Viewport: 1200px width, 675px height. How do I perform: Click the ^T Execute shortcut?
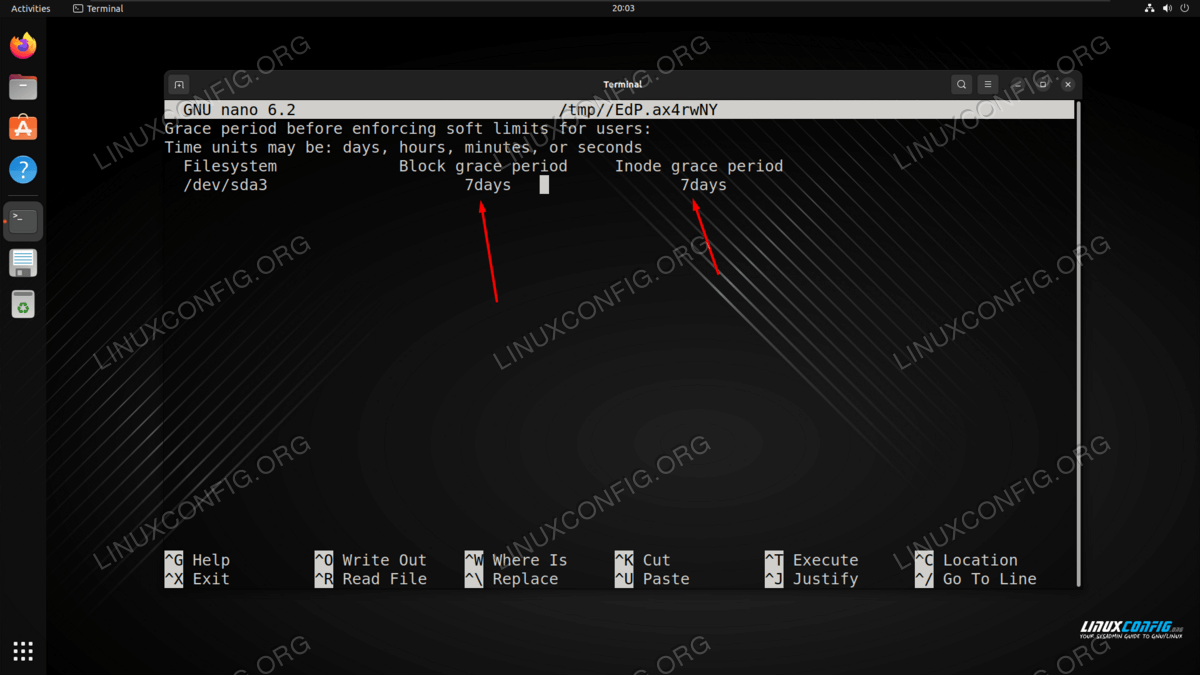click(x=811, y=560)
